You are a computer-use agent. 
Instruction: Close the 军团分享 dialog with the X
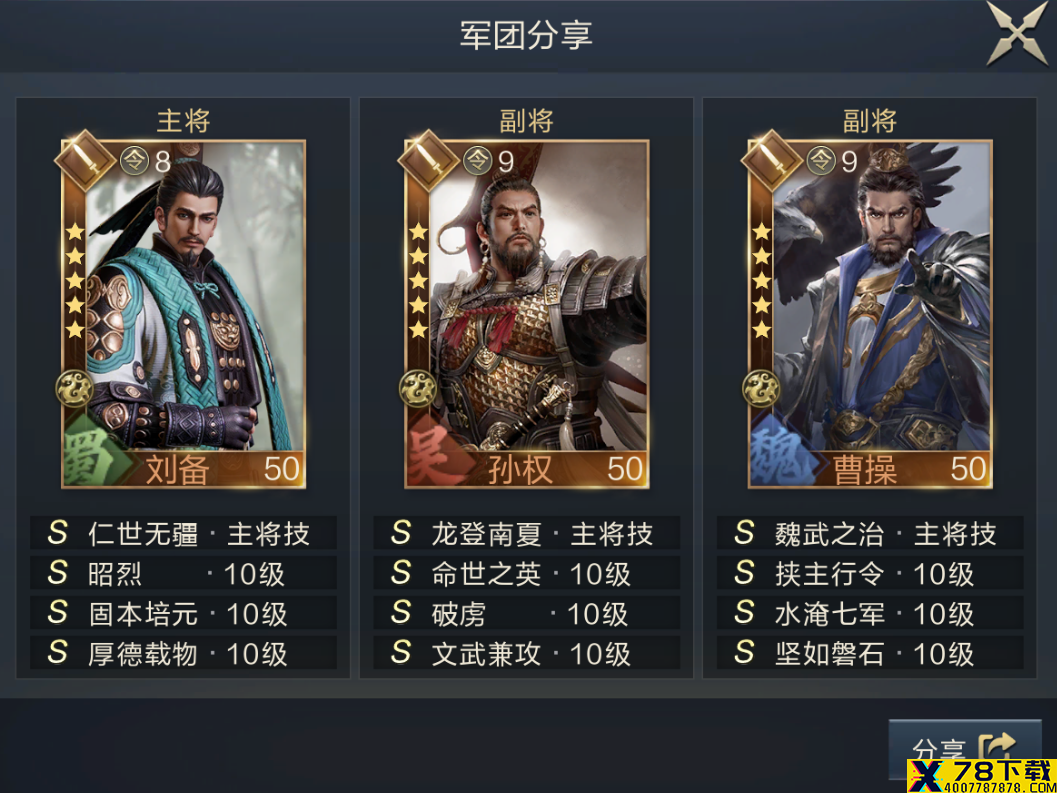point(1017,33)
